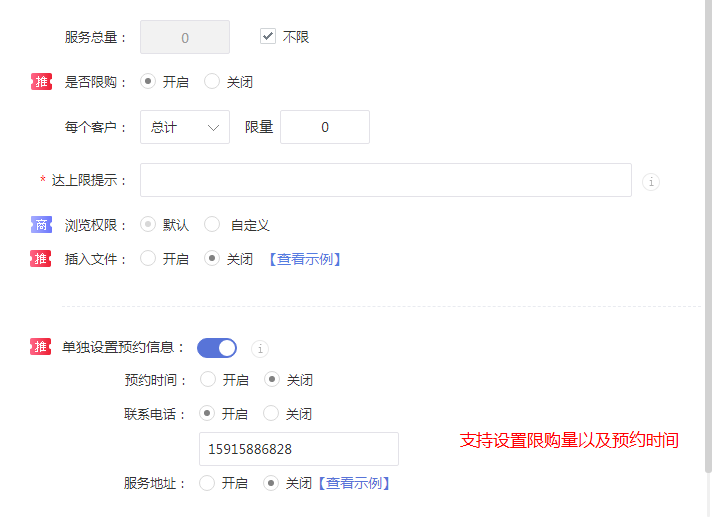Uncheck the 不限 checkbox for 服务总量
717x517 pixels.
point(268,36)
